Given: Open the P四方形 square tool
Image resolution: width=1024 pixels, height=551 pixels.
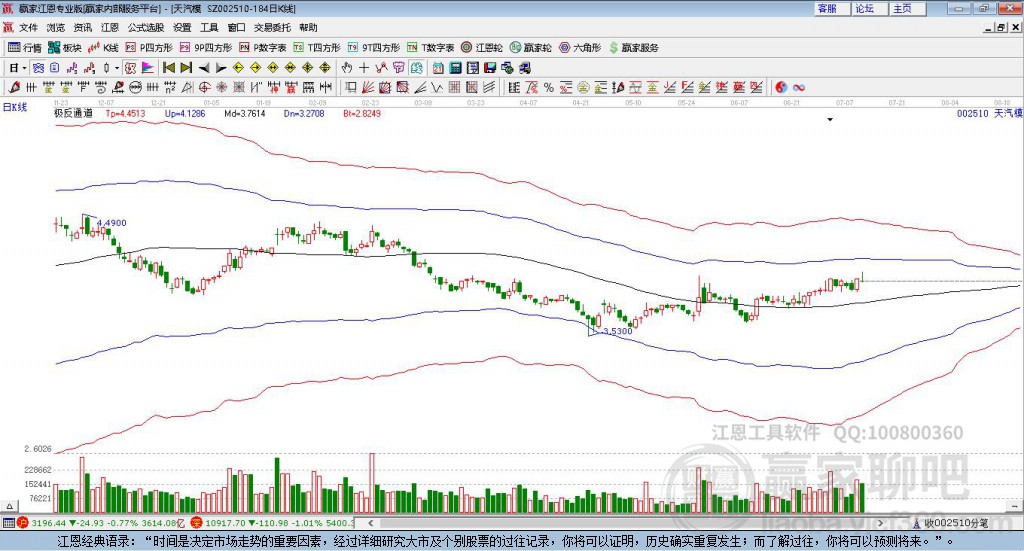Looking at the screenshot, I should 149,48.
